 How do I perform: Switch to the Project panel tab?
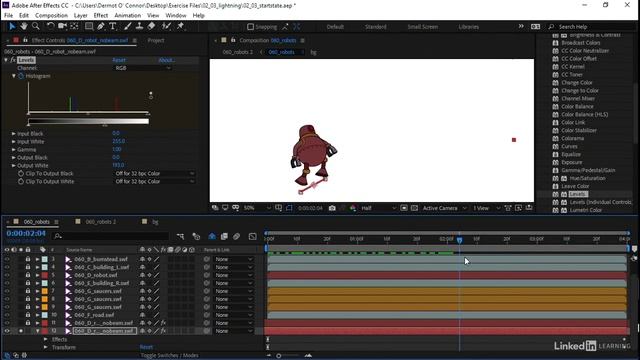coord(156,40)
